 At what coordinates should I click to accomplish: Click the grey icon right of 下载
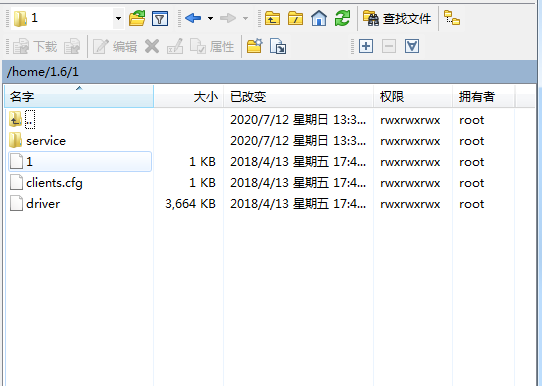(72, 46)
